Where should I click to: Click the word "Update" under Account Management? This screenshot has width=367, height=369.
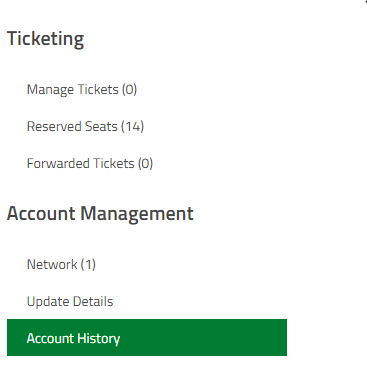48,302
